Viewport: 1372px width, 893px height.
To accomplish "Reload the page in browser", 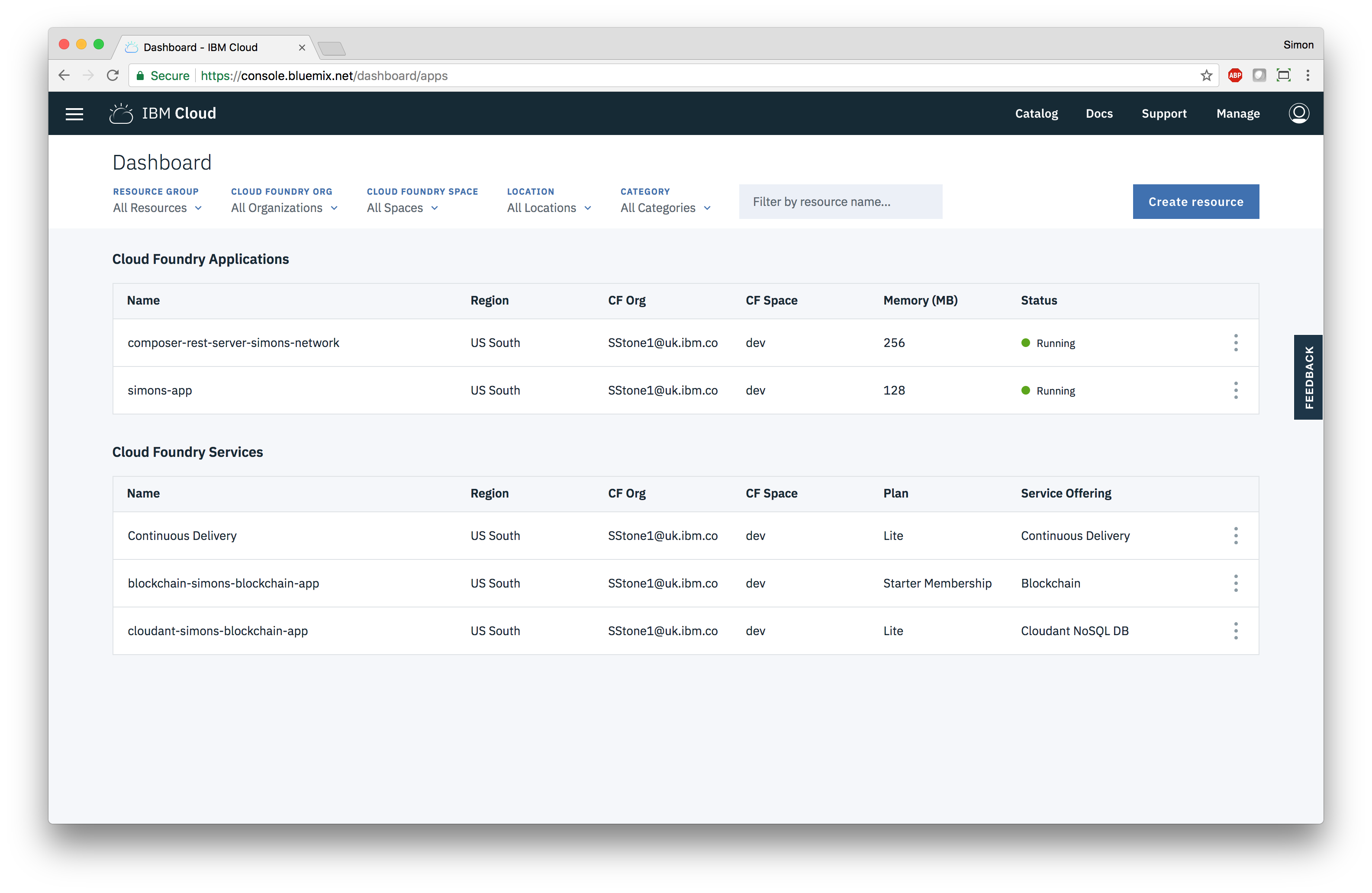I will tap(113, 75).
